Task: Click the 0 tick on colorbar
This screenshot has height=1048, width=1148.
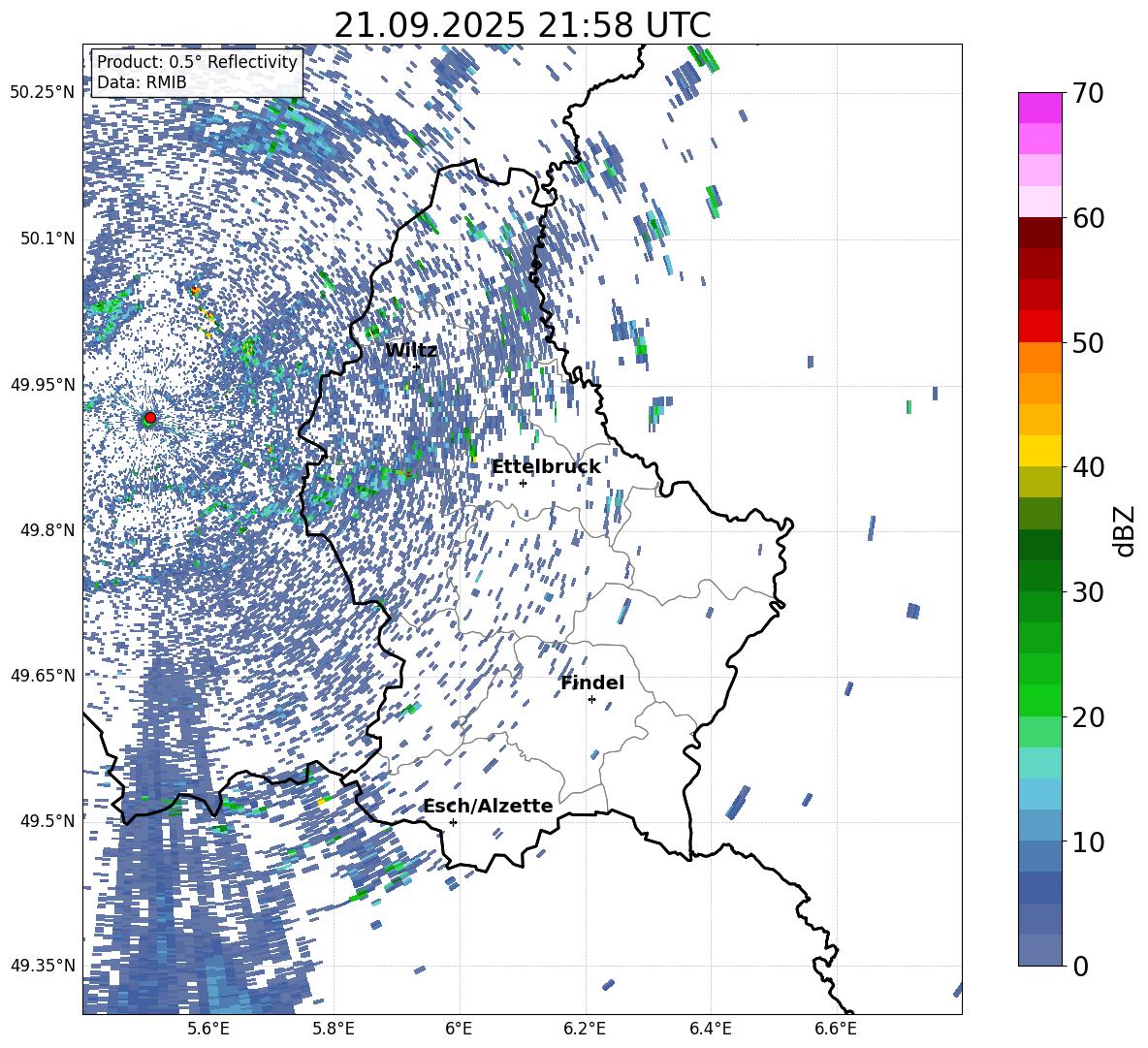Action: (1081, 966)
